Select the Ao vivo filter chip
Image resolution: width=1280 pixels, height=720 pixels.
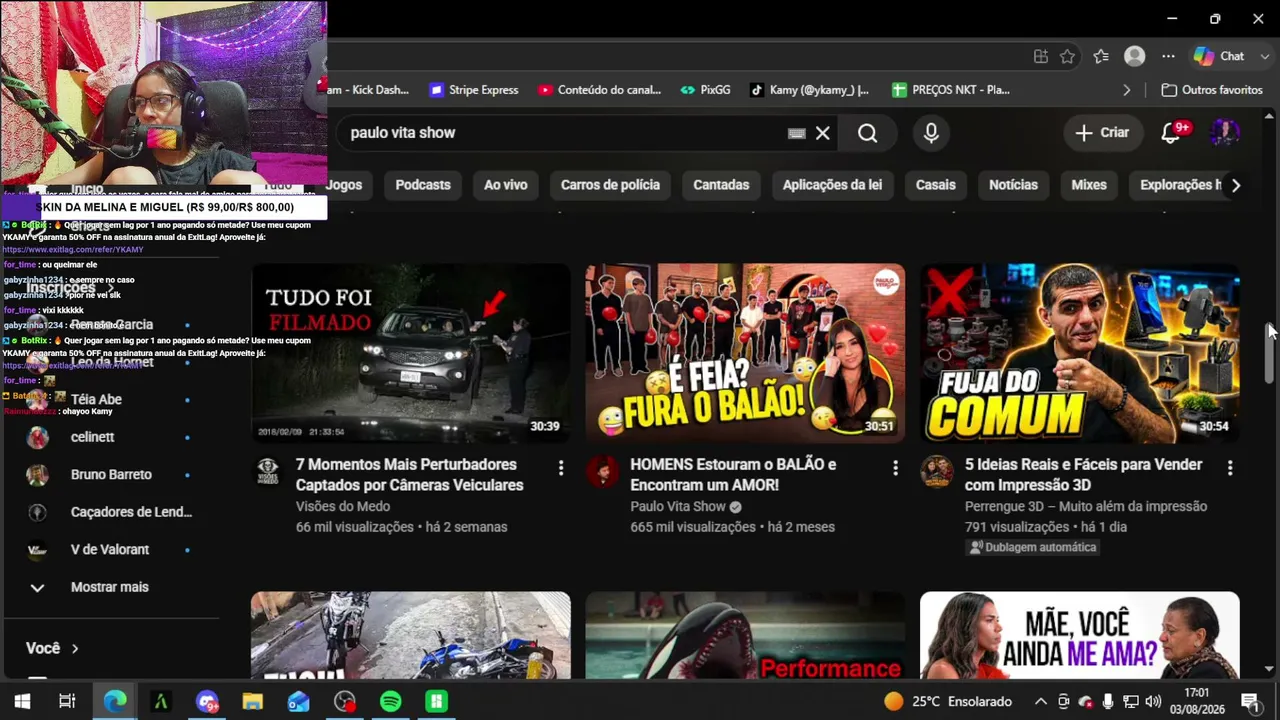(506, 185)
